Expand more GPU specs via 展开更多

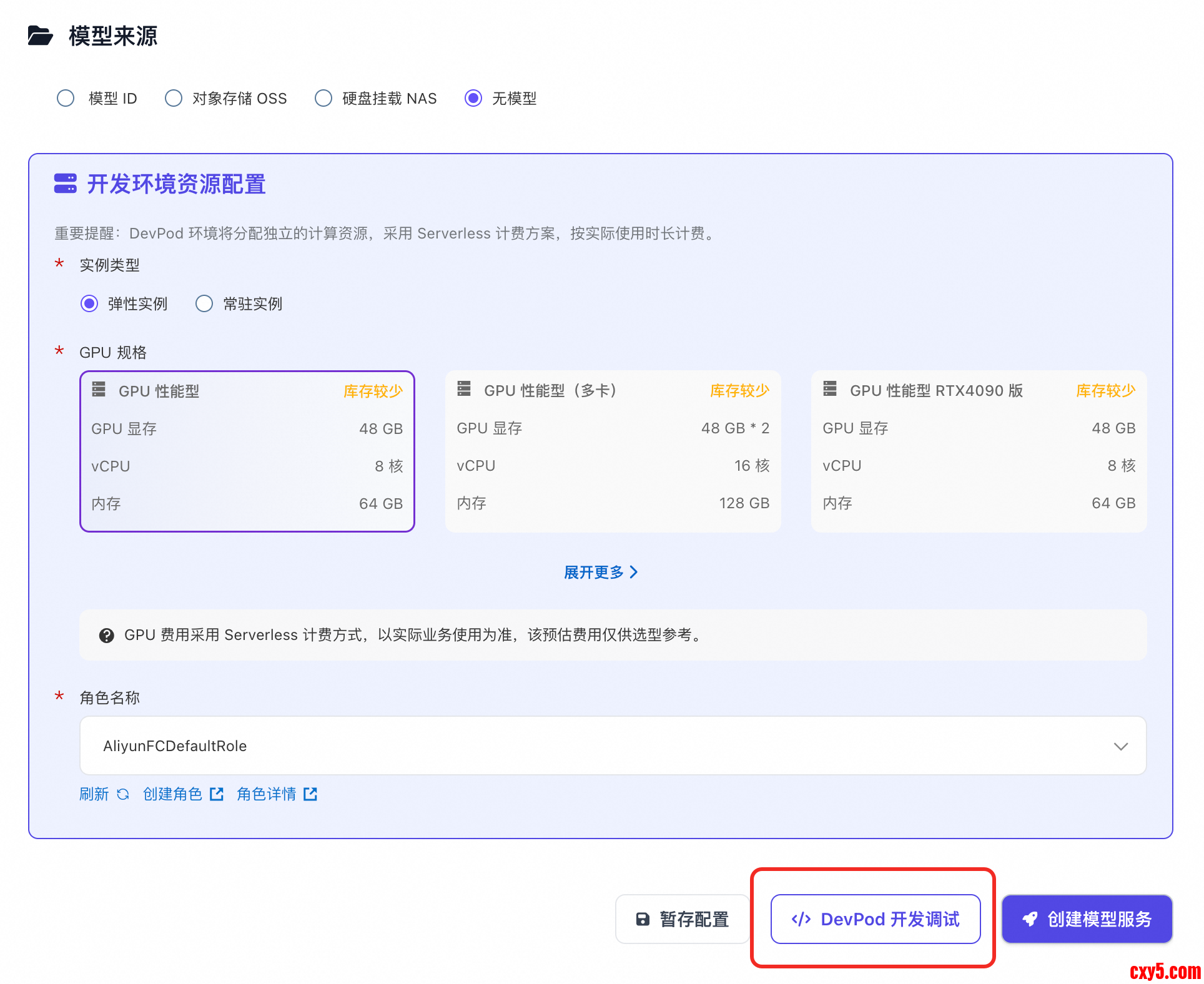600,572
